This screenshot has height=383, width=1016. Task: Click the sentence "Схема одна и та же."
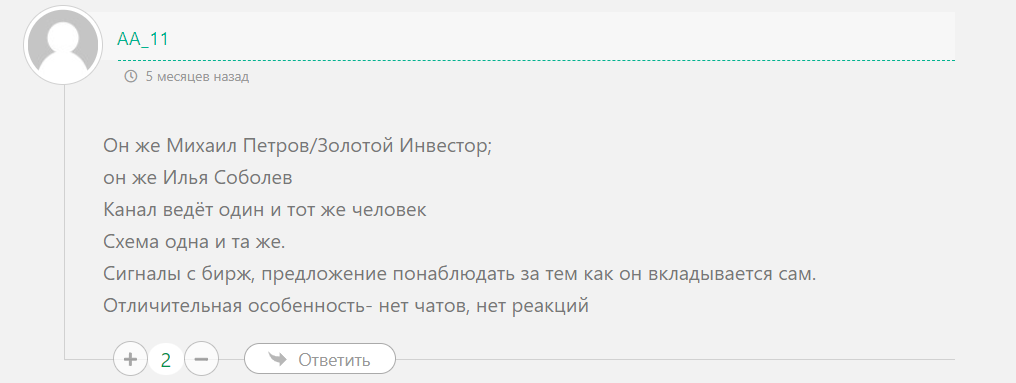(x=194, y=242)
